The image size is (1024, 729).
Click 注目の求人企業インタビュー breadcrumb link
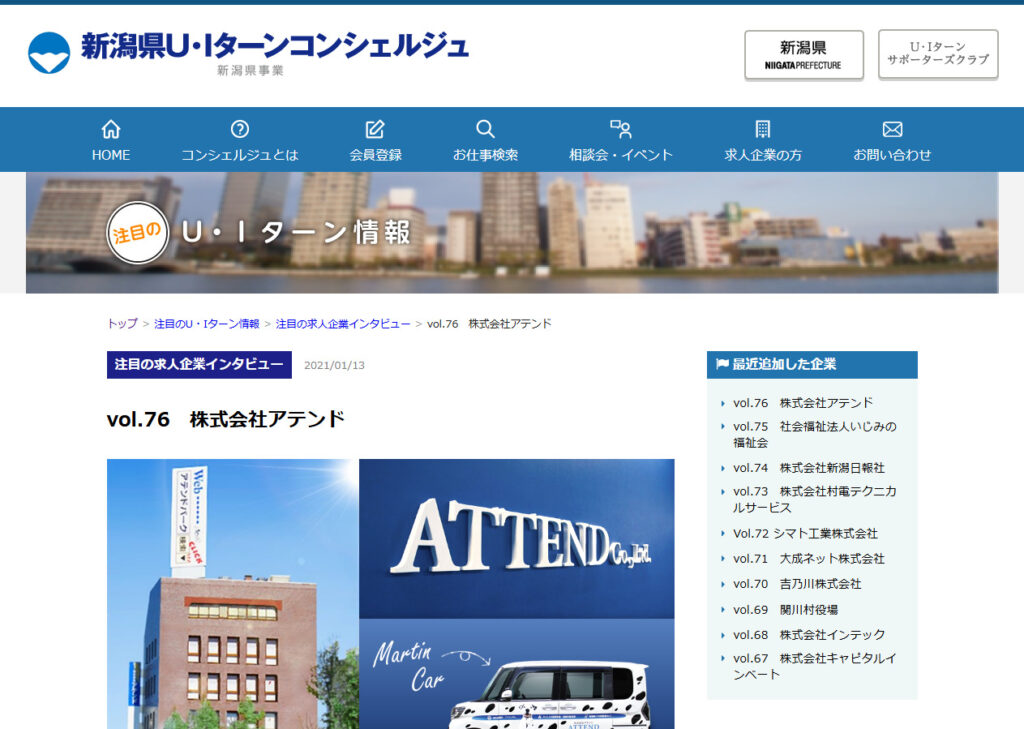(343, 323)
